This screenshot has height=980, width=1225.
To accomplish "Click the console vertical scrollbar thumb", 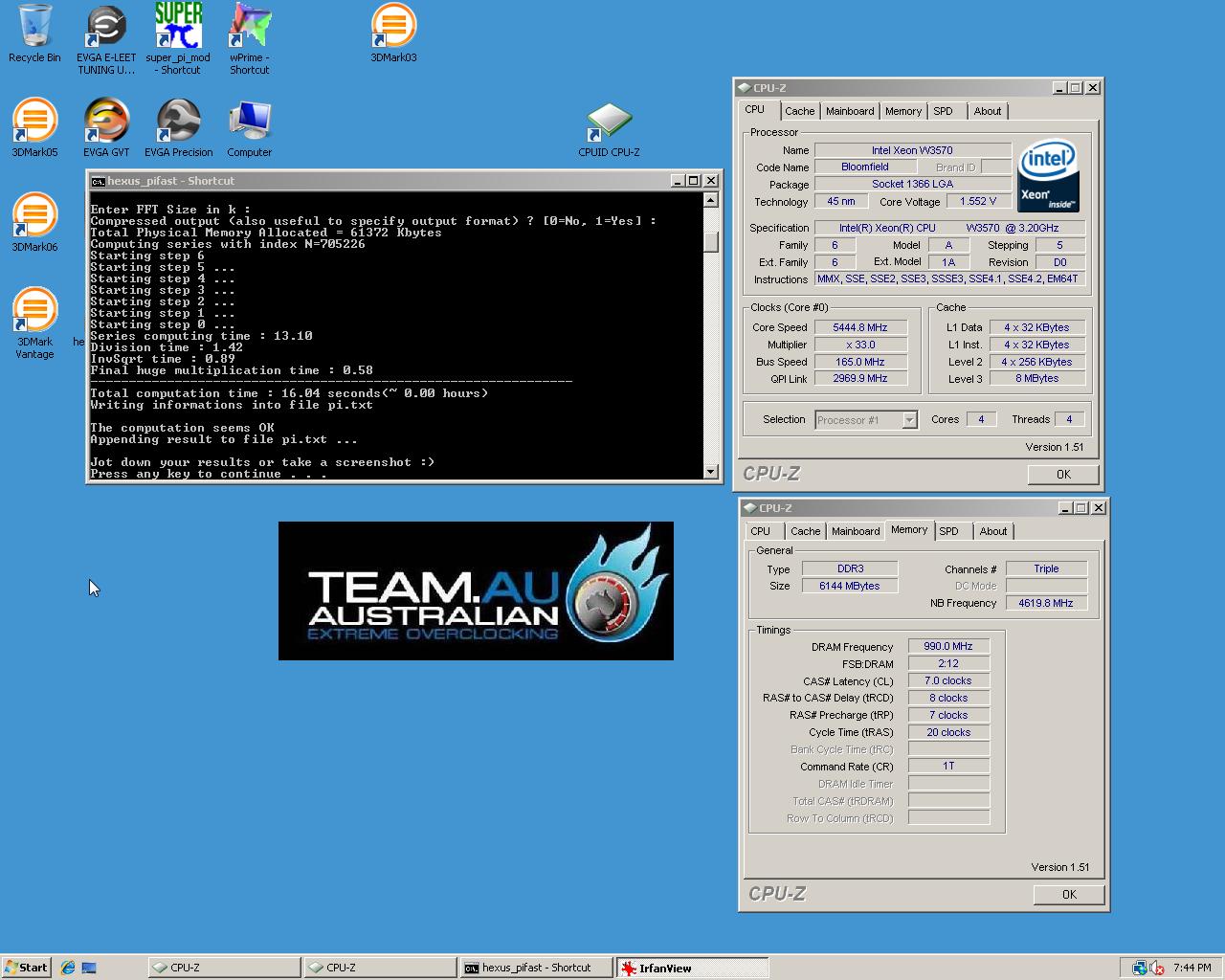I will [710, 243].
